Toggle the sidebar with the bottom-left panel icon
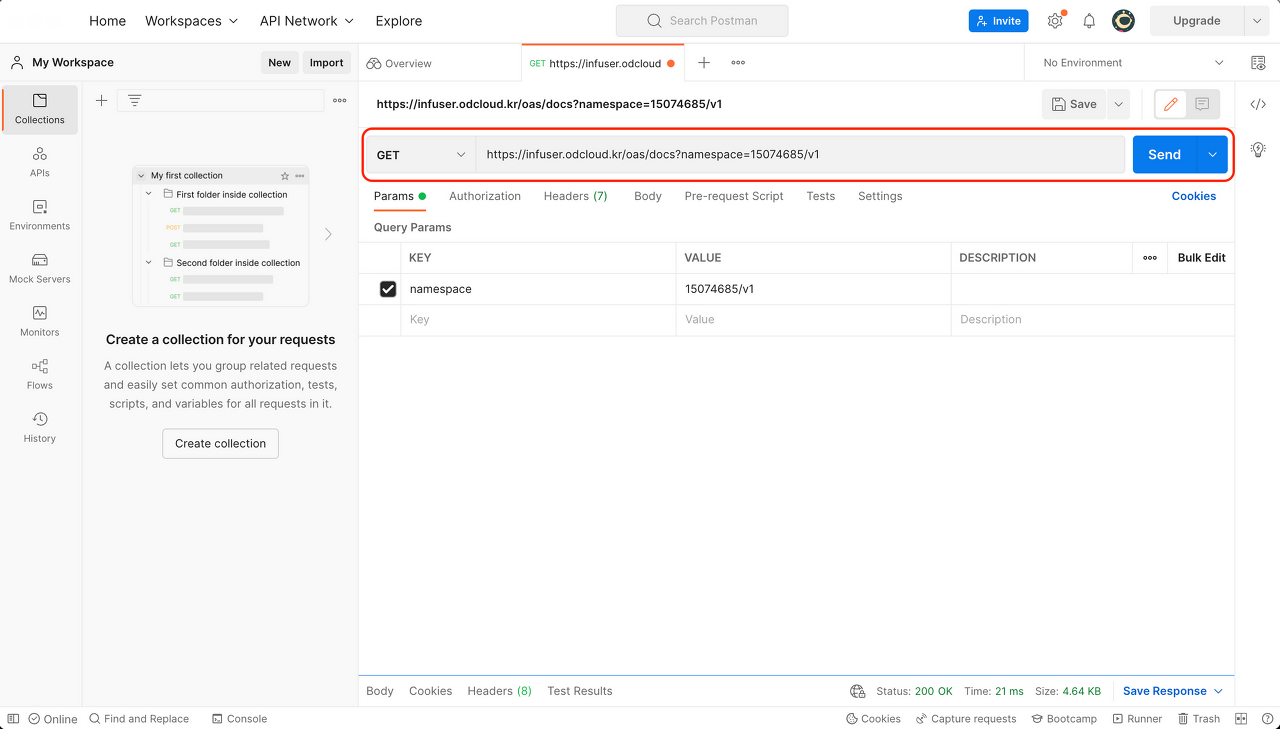This screenshot has width=1280, height=729. [x=14, y=719]
